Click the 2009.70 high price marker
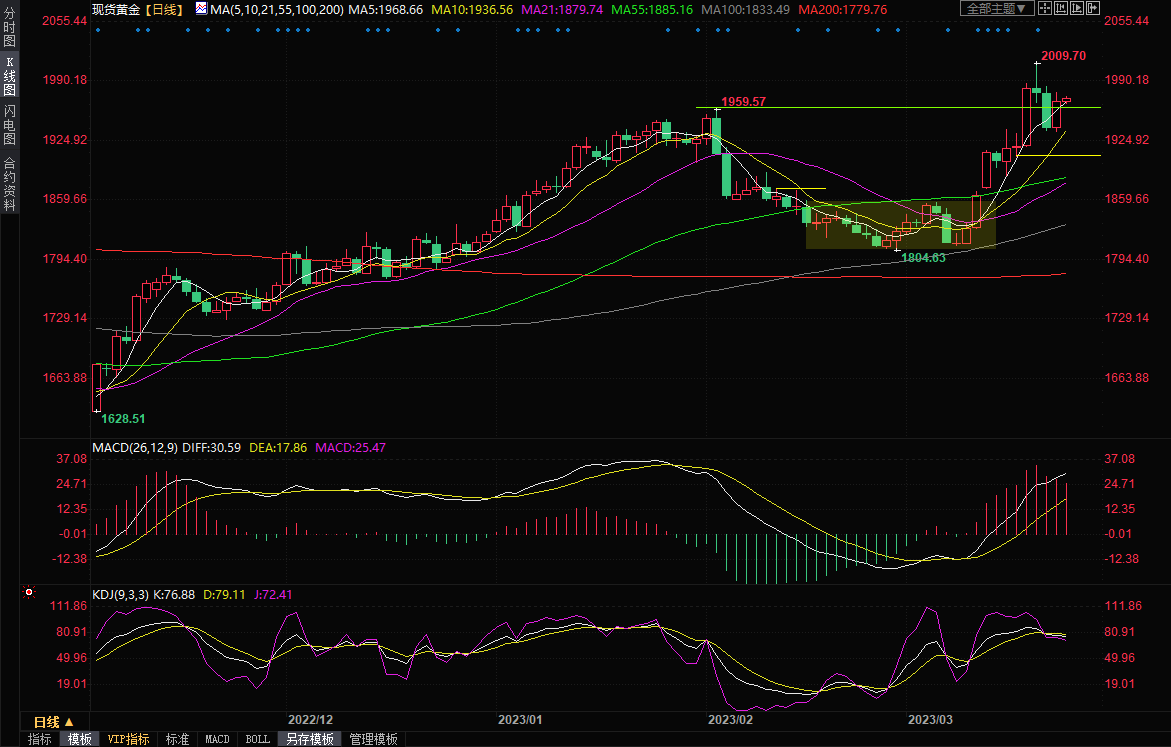 click(x=1063, y=56)
